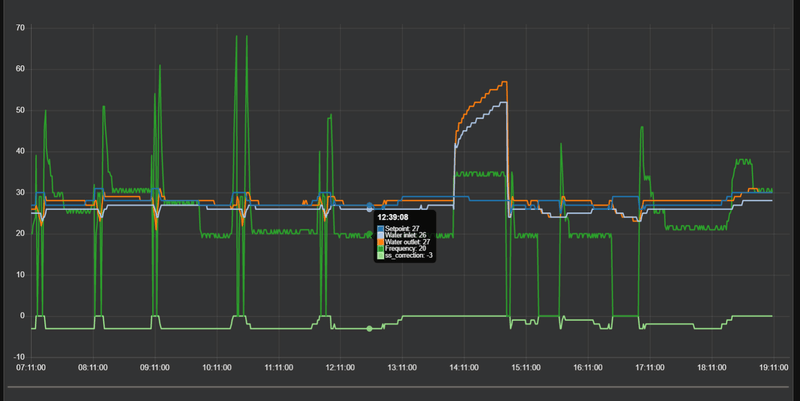Click the y-axis label 20

coord(20,233)
